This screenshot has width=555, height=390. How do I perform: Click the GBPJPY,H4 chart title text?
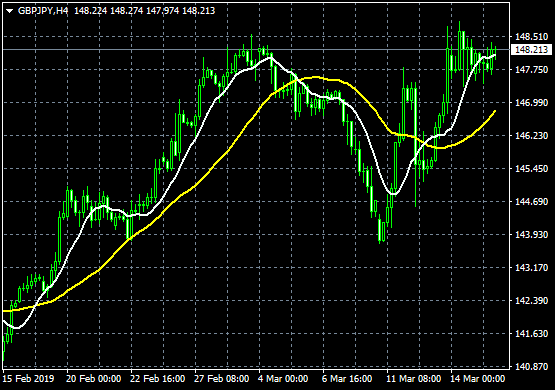[43, 11]
